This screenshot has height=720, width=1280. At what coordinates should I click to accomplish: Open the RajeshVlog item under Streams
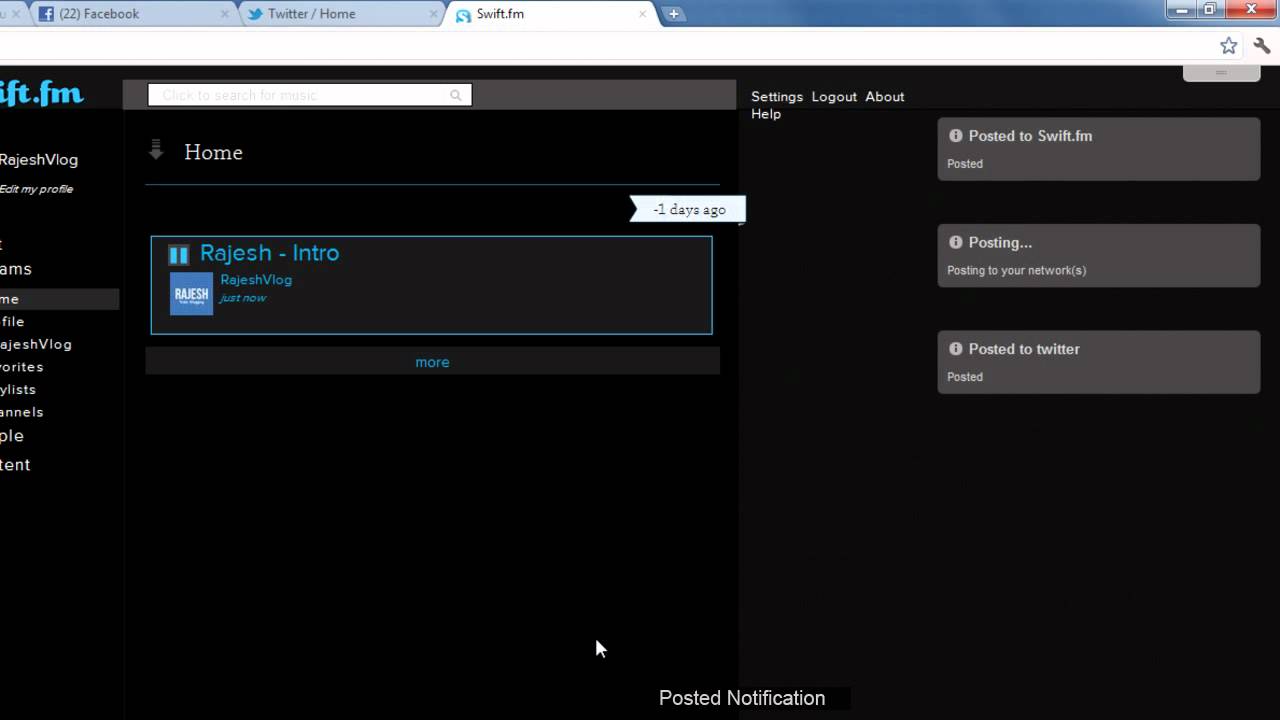tap(36, 344)
